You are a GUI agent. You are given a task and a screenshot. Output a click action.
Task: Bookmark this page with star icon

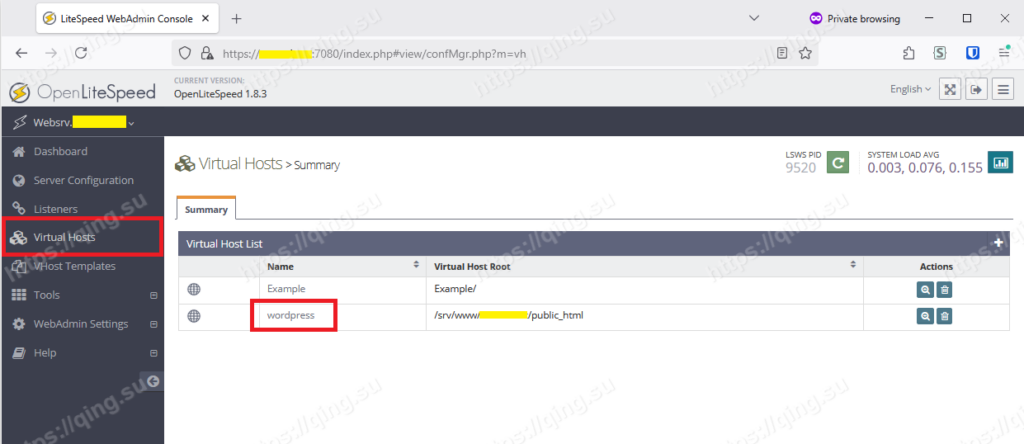[805, 54]
